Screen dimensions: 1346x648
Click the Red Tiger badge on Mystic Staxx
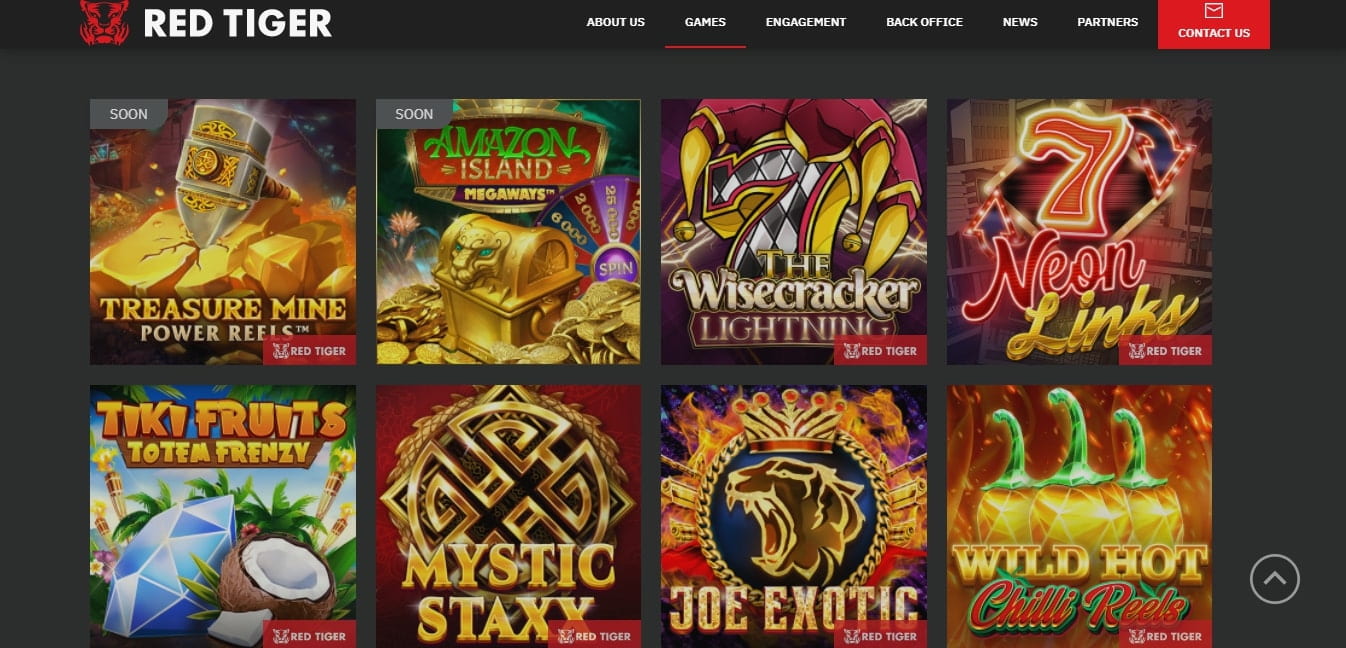[596, 635]
